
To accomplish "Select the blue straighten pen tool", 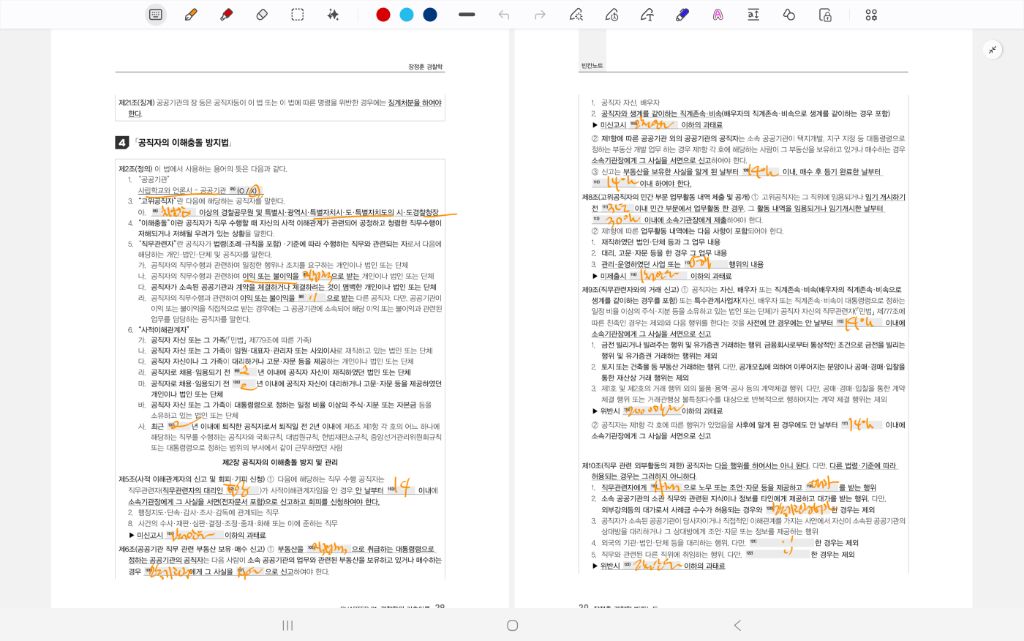I will tap(682, 14).
